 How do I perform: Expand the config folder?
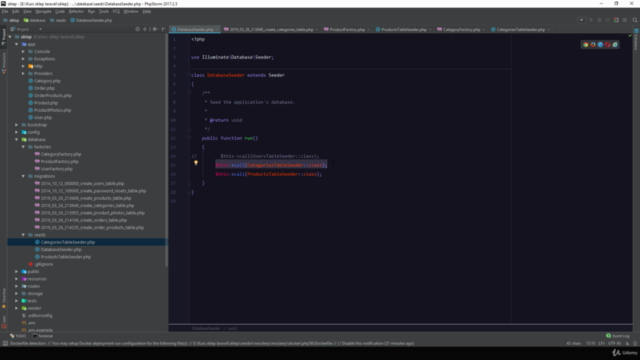point(17,132)
